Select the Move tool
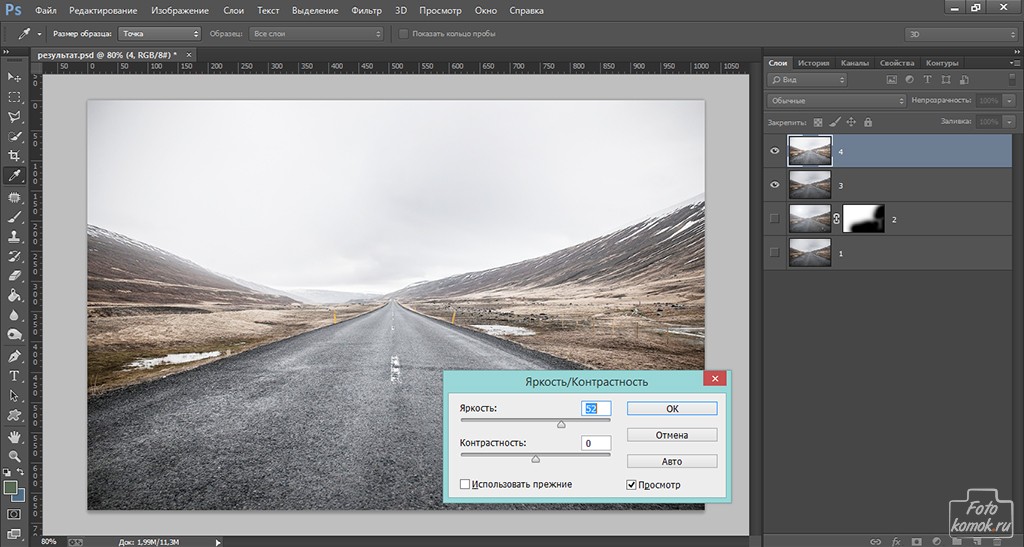The image size is (1024, 547). click(14, 77)
